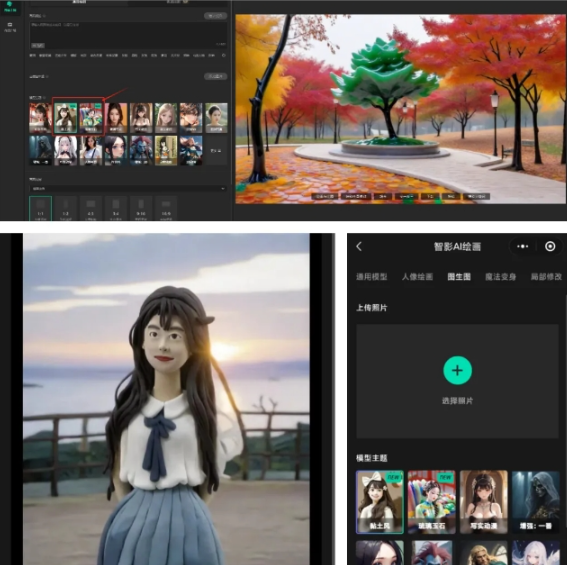Select the green top icon in the desktop left sidebar
This screenshot has width=567, height=565.
pos(10,7)
